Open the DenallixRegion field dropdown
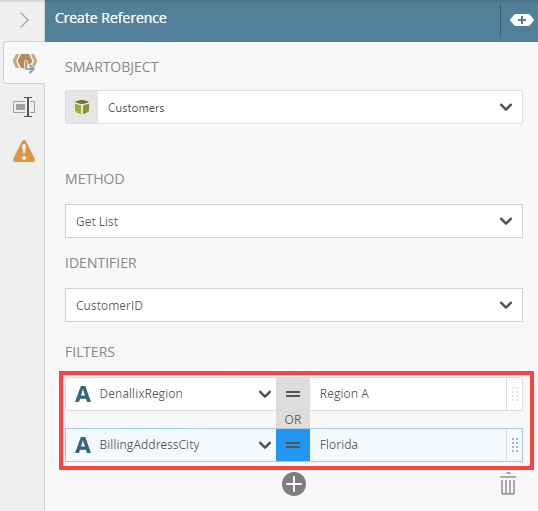This screenshot has height=511, width=538. pyautogui.click(x=265, y=394)
